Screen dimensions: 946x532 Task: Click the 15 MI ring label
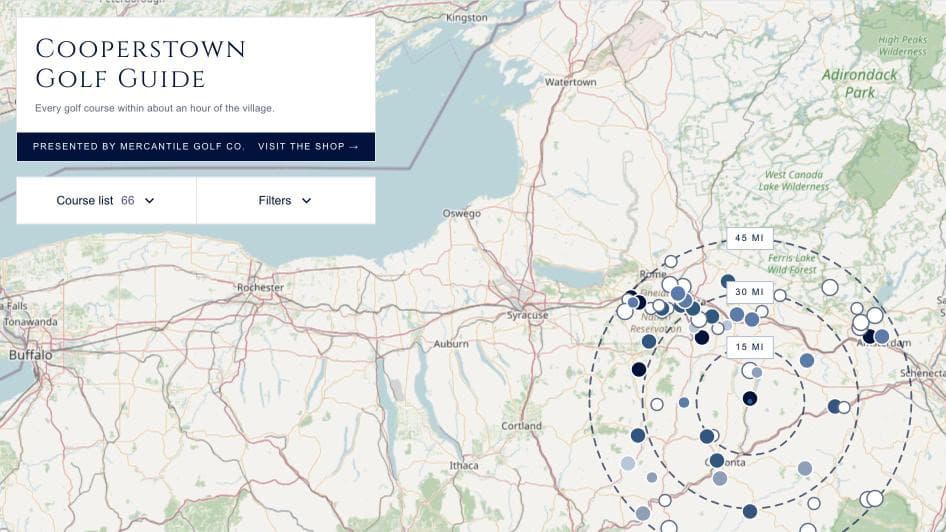[x=749, y=347]
